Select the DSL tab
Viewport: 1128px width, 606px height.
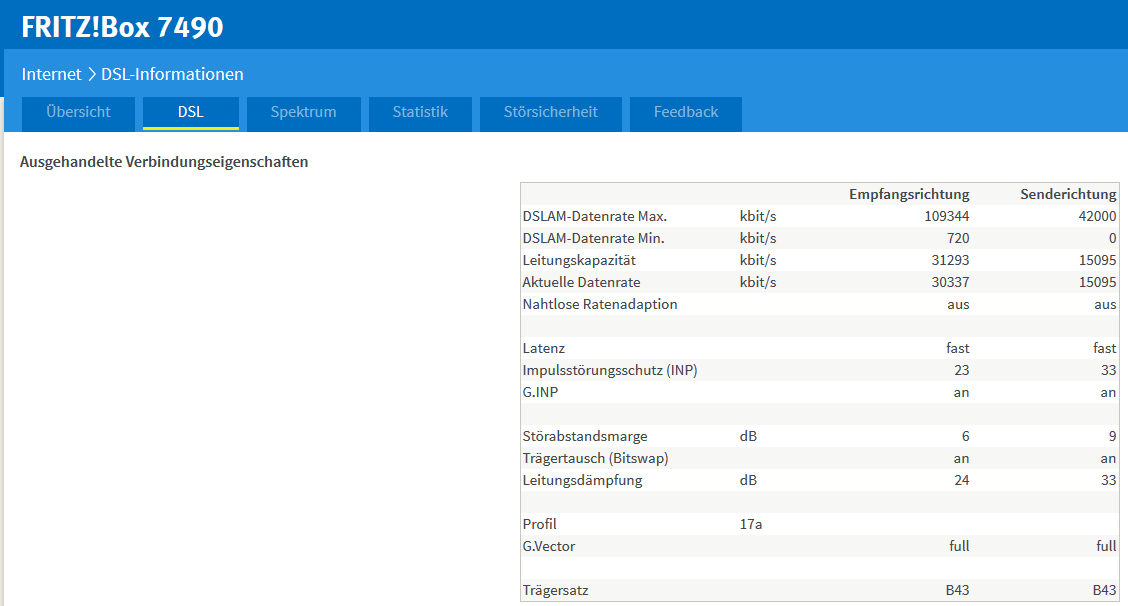pyautogui.click(x=190, y=112)
